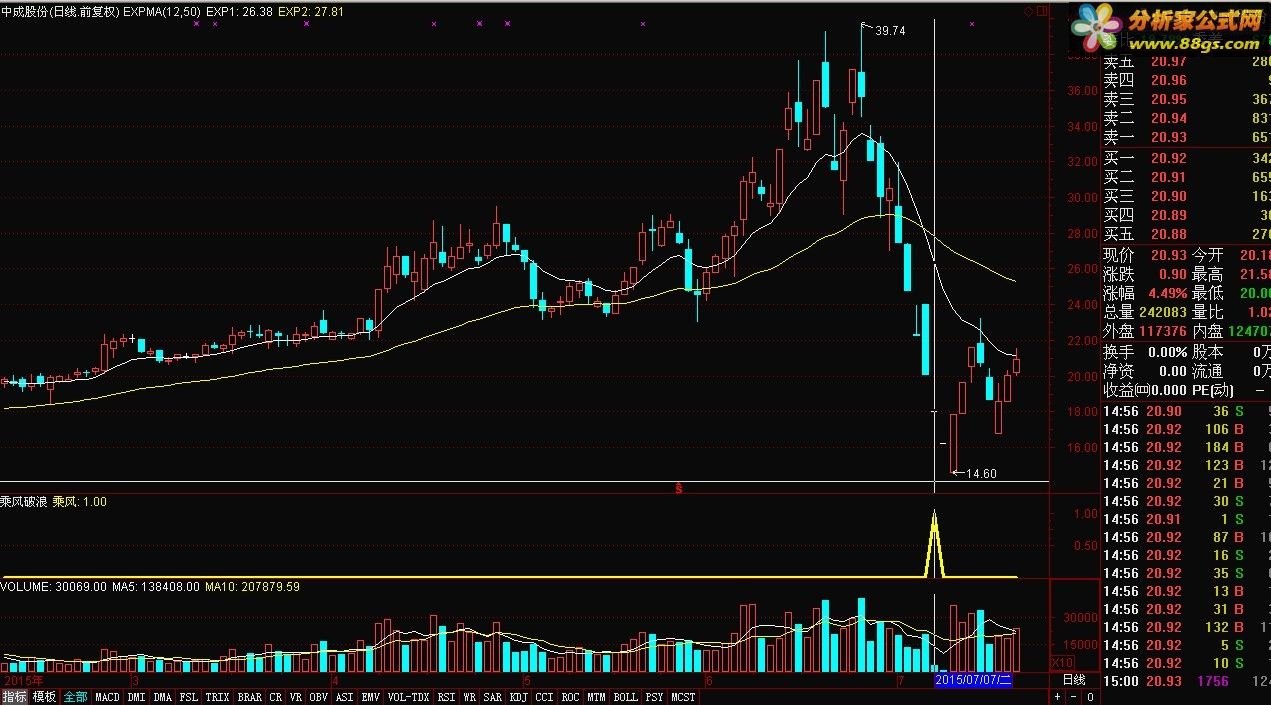This screenshot has height=705, width=1271.
Task: Click the 总量 242083 value
Action: (1163, 312)
